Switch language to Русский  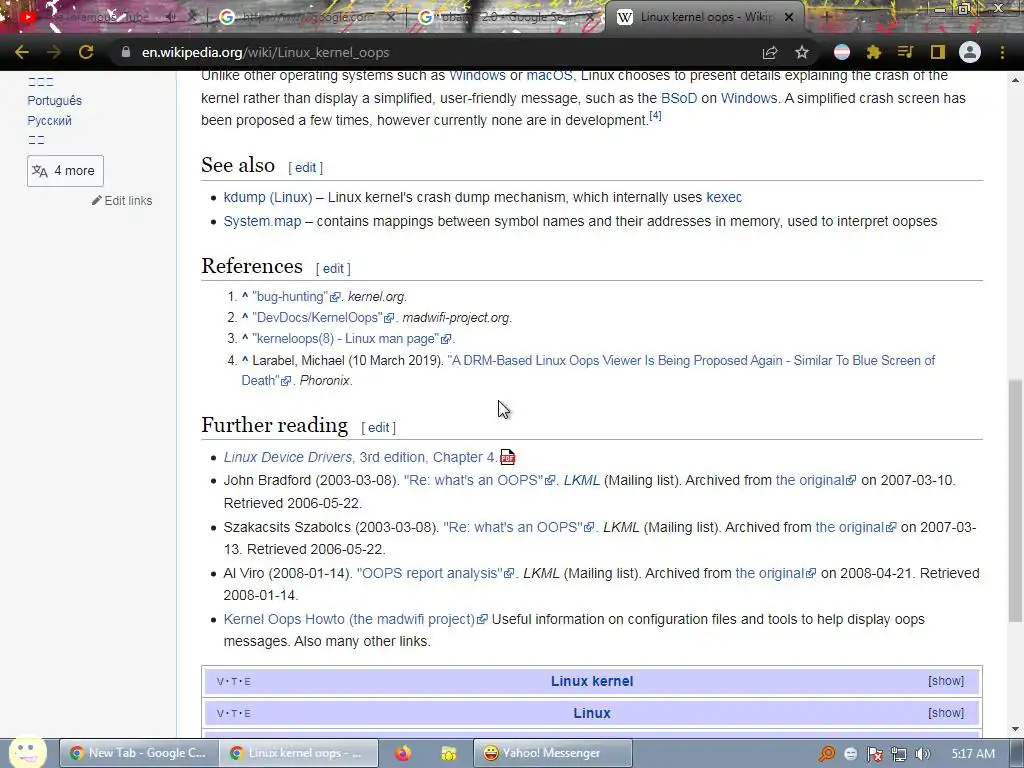click(x=49, y=121)
